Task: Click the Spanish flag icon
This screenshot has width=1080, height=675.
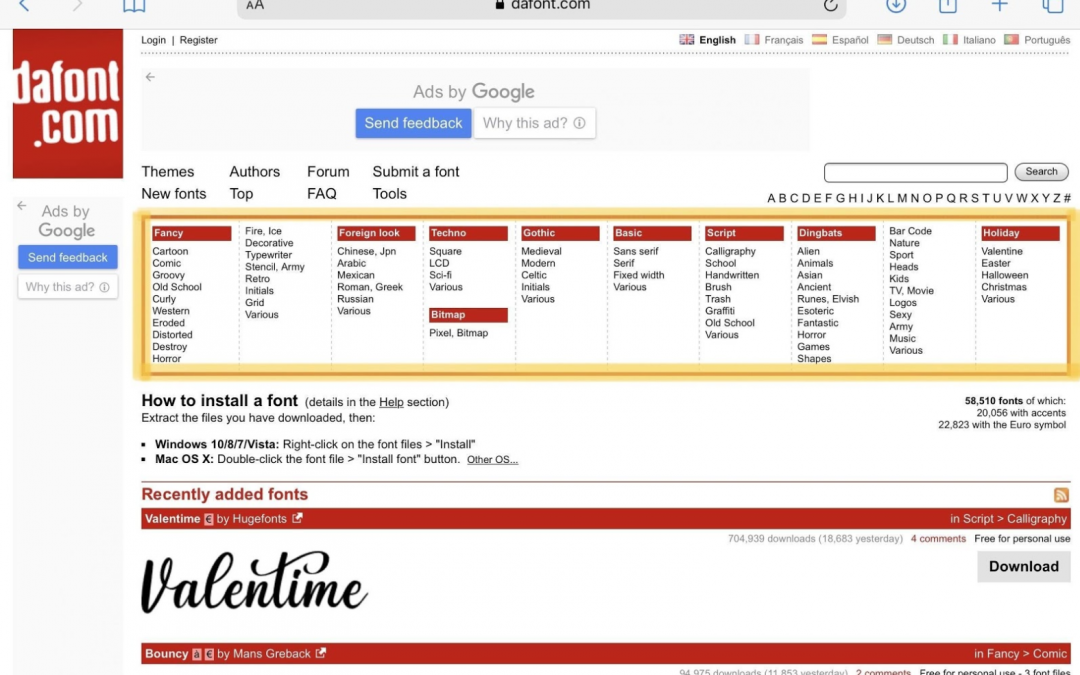Action: click(x=819, y=39)
